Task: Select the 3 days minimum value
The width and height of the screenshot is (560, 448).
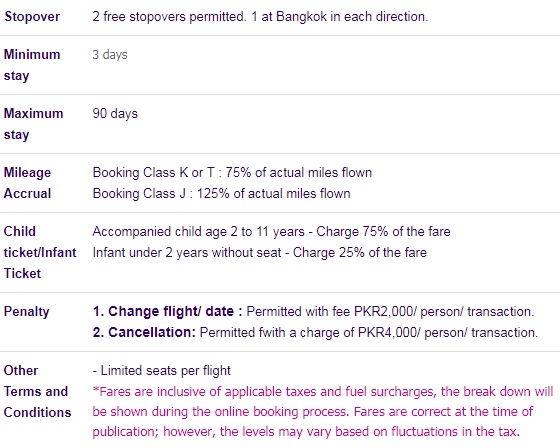Action: click(110, 55)
